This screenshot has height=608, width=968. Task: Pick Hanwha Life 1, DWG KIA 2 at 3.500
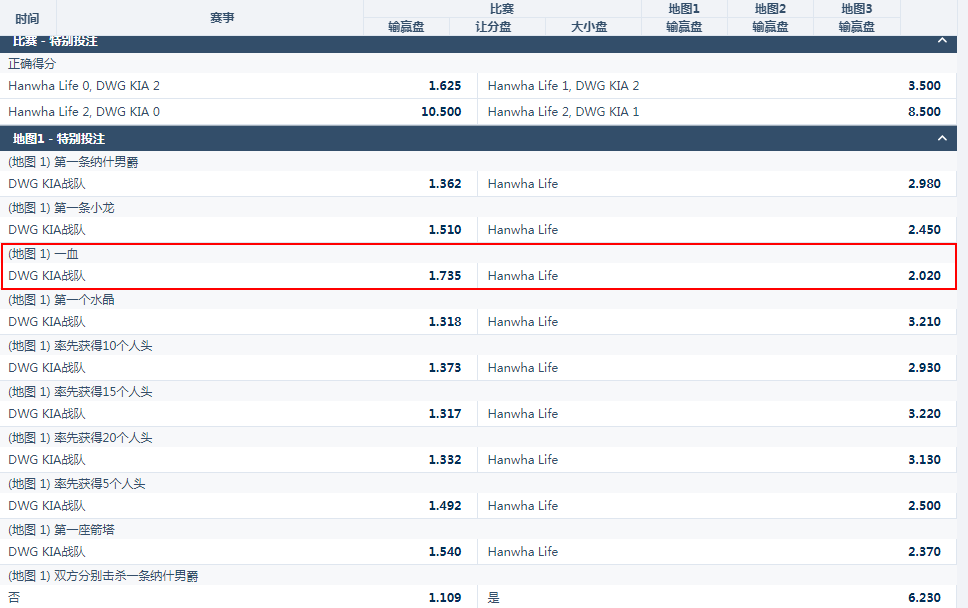tap(714, 86)
